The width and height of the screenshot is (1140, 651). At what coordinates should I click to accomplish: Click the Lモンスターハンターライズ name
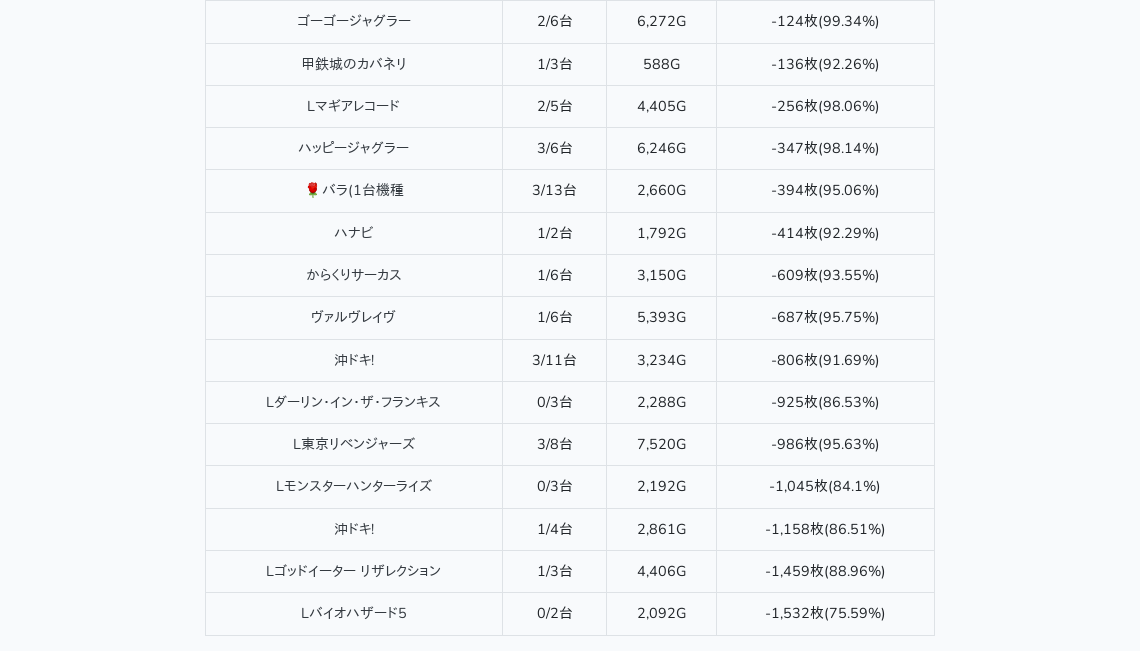(x=354, y=486)
